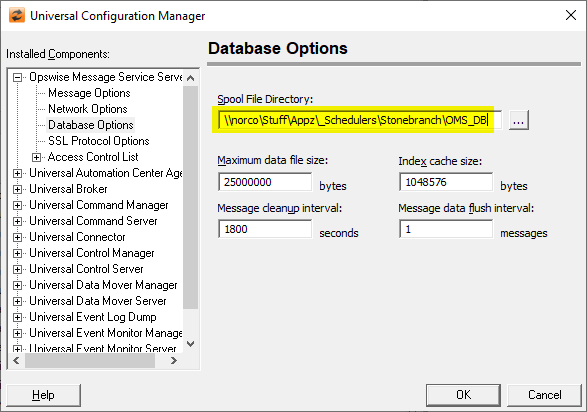The width and height of the screenshot is (587, 412).
Task: Select Database Options in the tree
Action: [x=91, y=125]
